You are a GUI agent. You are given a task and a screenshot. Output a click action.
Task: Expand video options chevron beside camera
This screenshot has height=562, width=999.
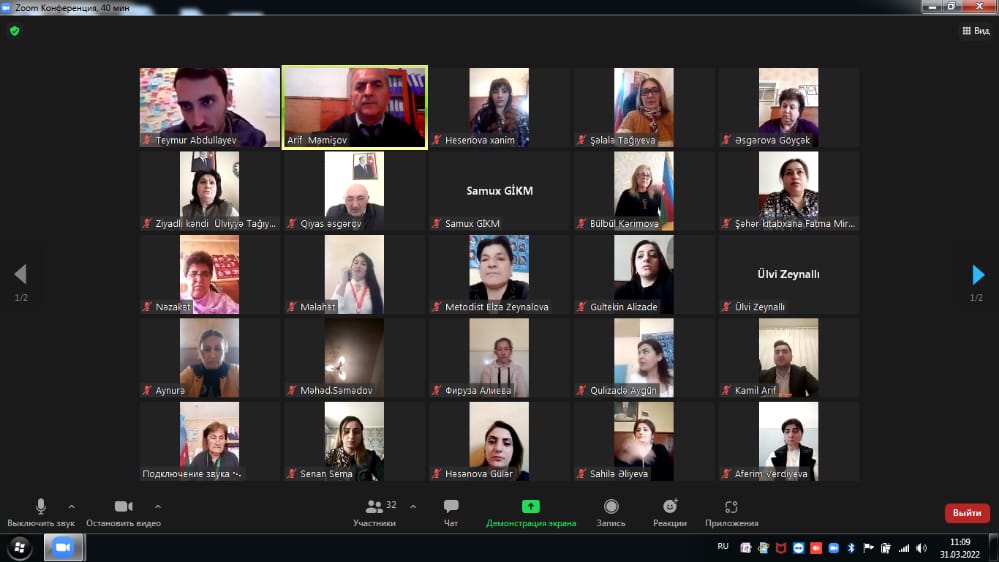click(158, 506)
